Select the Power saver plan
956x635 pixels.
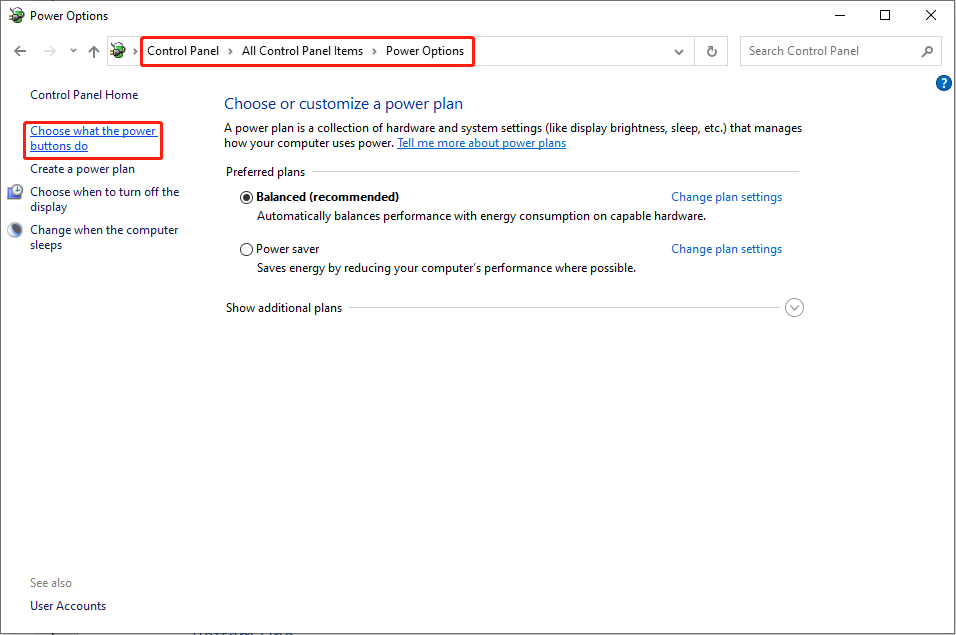tap(246, 249)
